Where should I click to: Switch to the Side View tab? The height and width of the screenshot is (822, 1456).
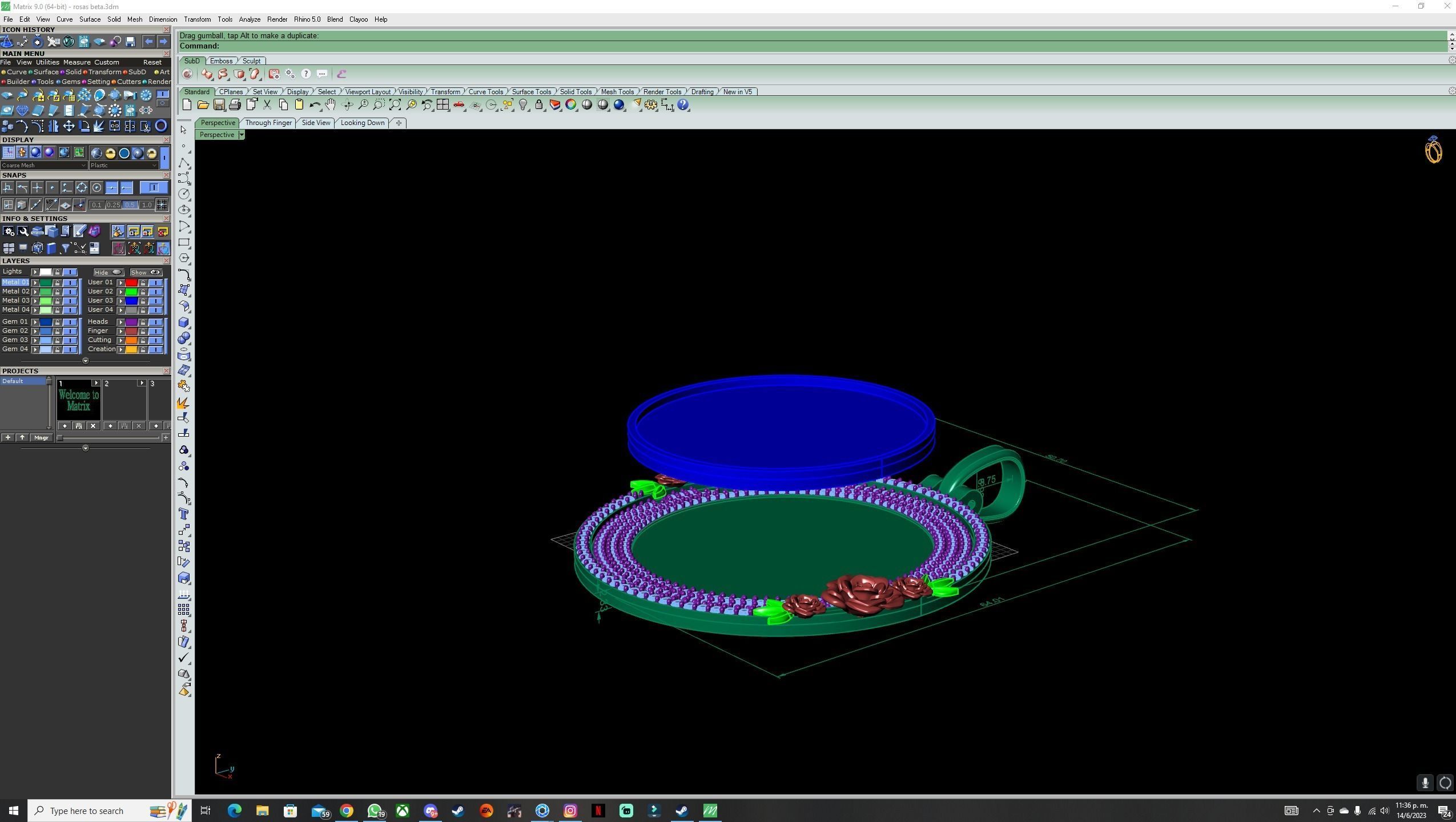(316, 123)
